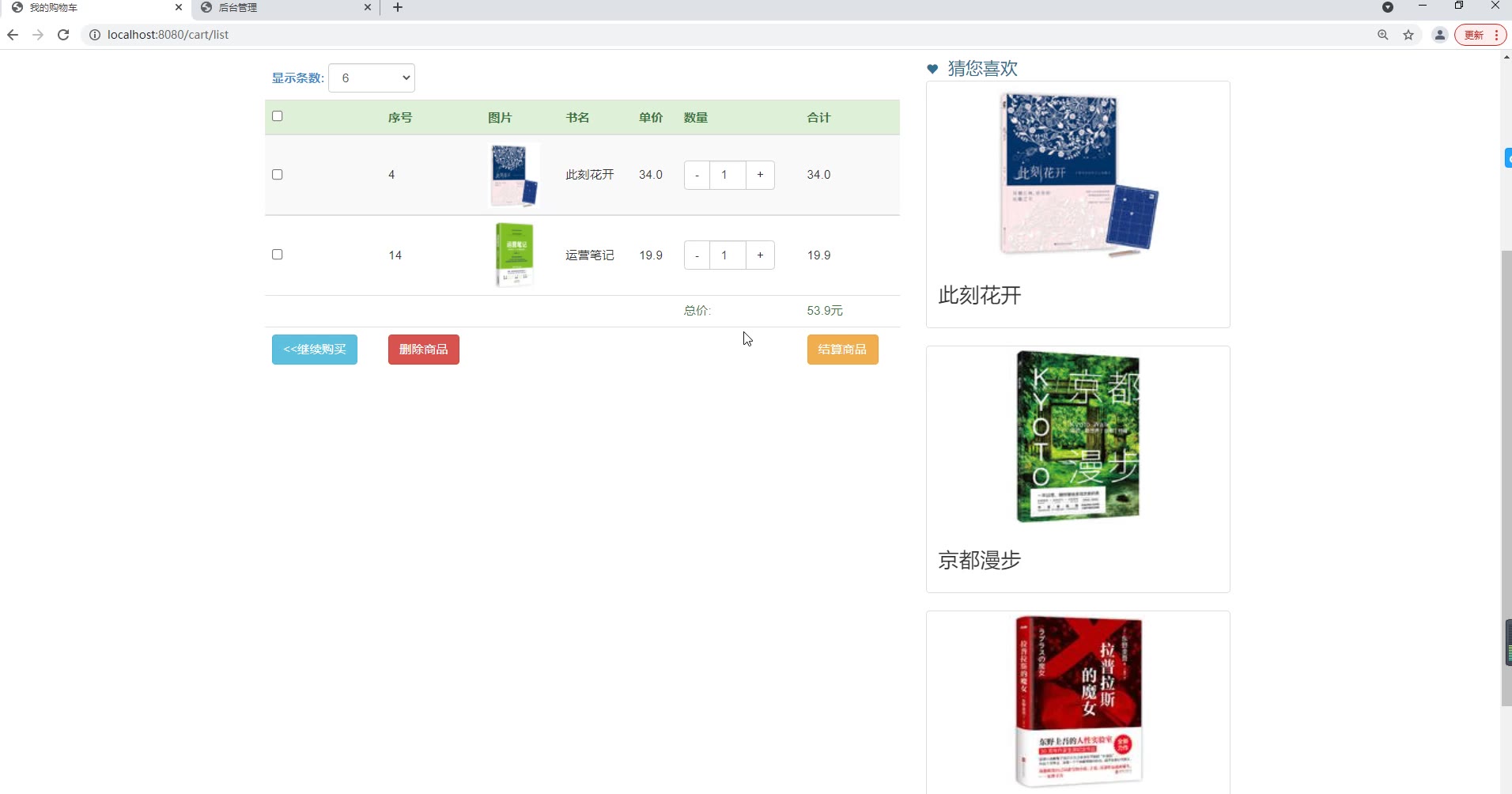Click the vertical page scrollbar thumb

point(1506,478)
